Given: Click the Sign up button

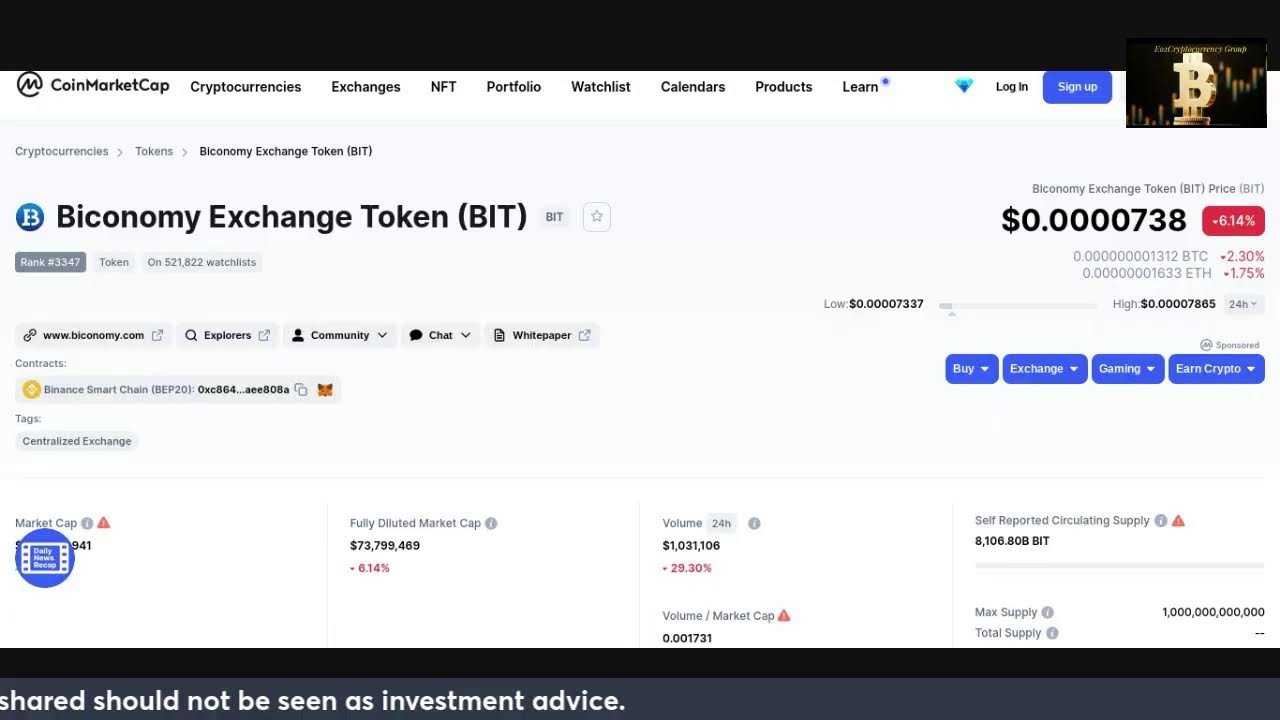Looking at the screenshot, I should pyautogui.click(x=1078, y=87).
